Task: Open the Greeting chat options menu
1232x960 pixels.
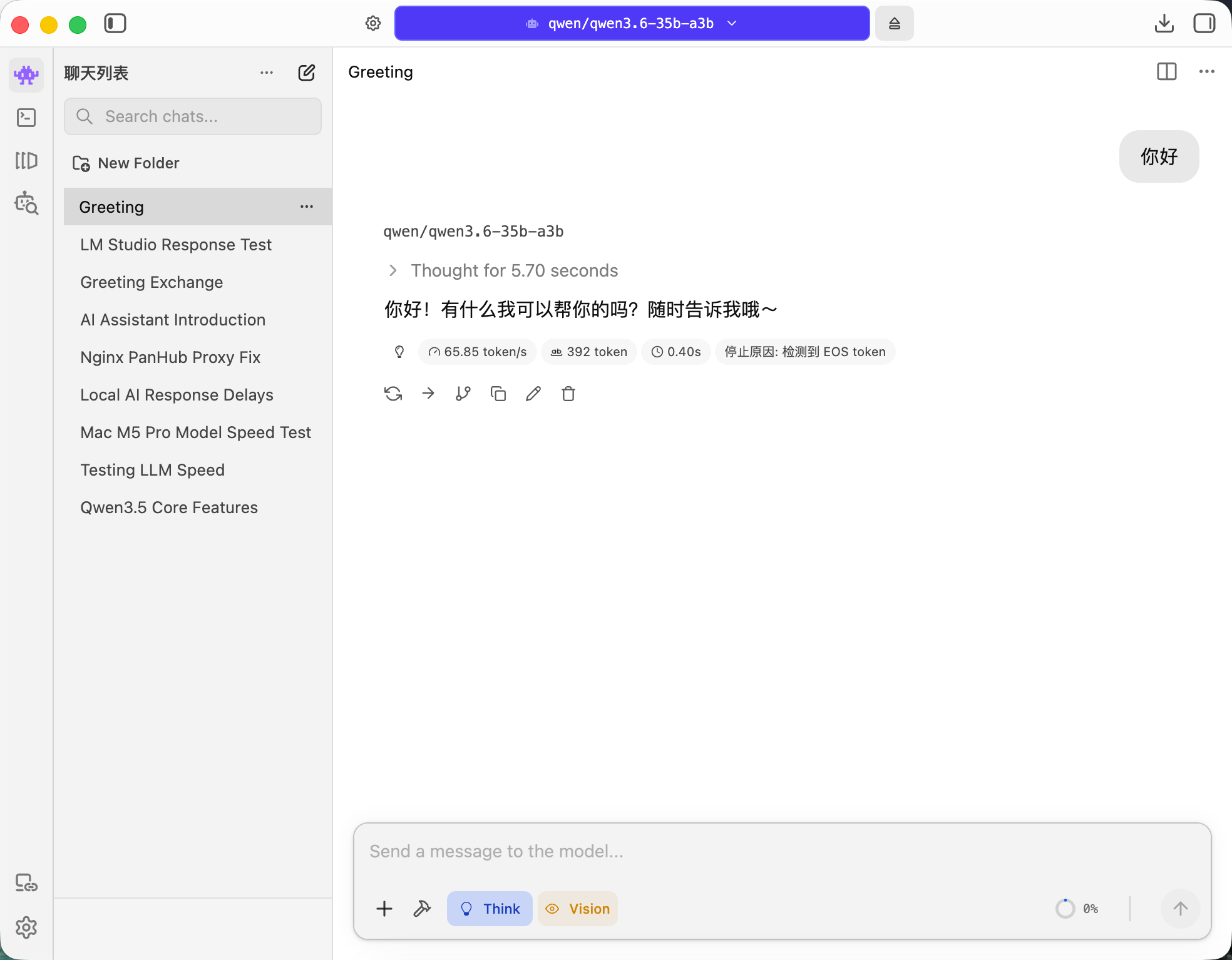Action: point(306,207)
